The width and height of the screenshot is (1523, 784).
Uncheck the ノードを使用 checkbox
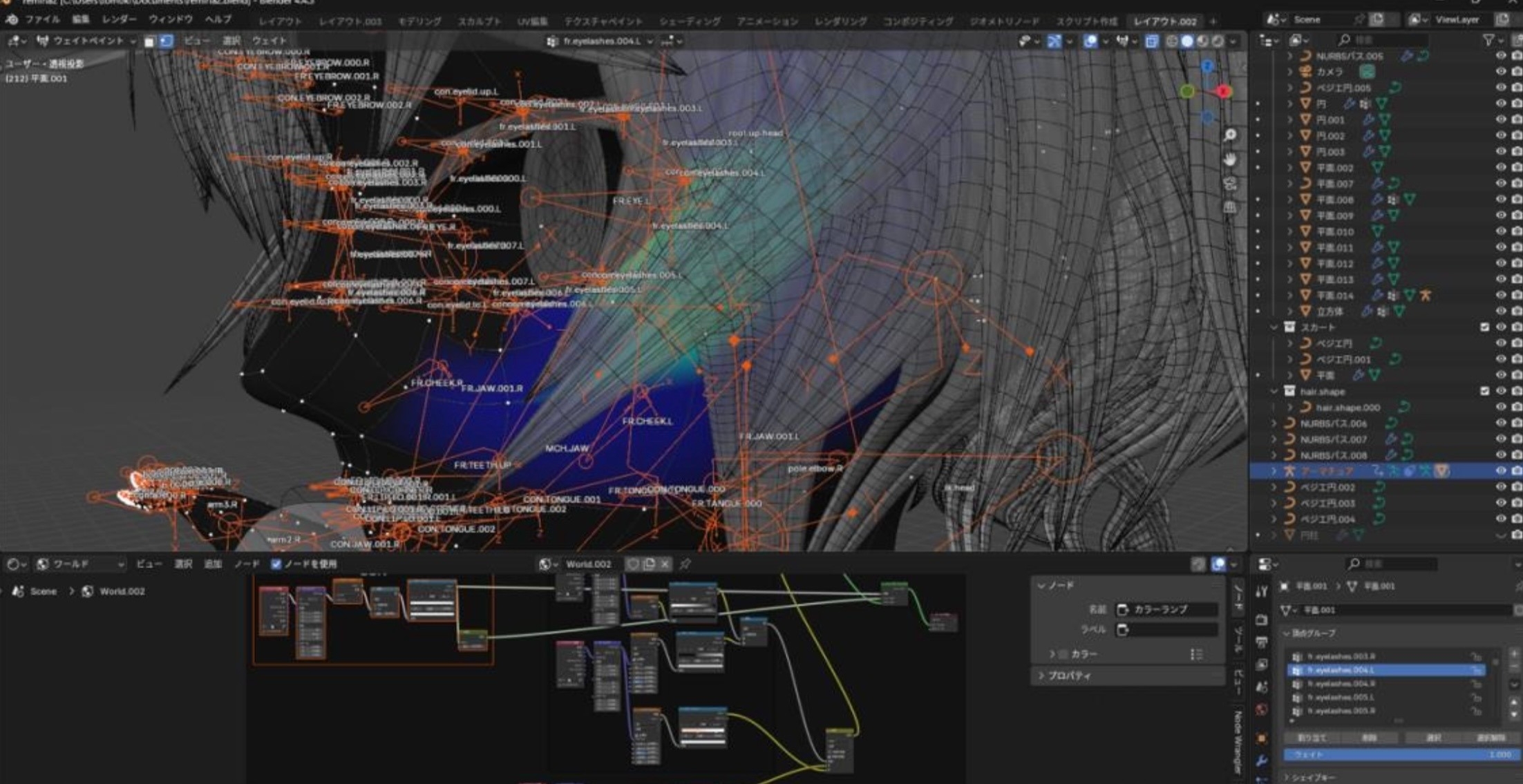pyautogui.click(x=276, y=564)
